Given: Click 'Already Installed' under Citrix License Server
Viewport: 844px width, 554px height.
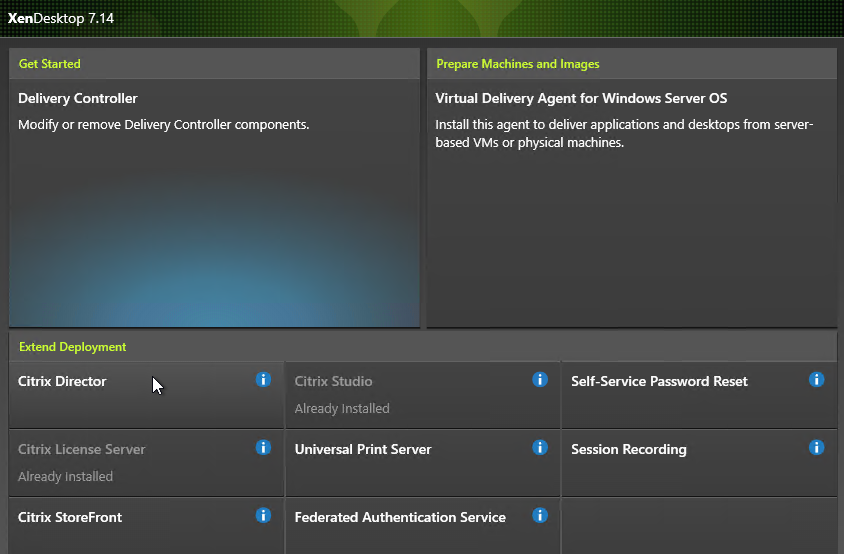Looking at the screenshot, I should (65, 476).
